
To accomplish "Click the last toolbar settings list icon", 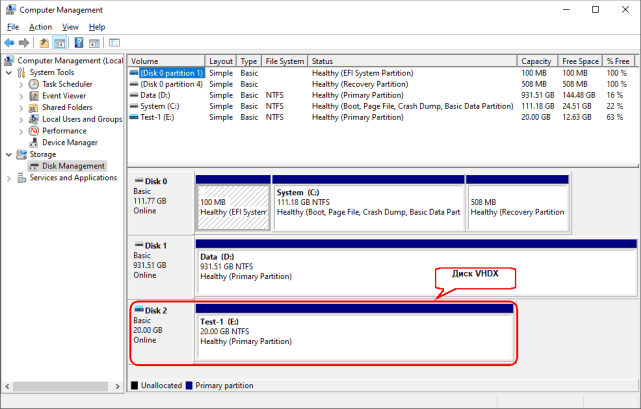I will point(114,43).
